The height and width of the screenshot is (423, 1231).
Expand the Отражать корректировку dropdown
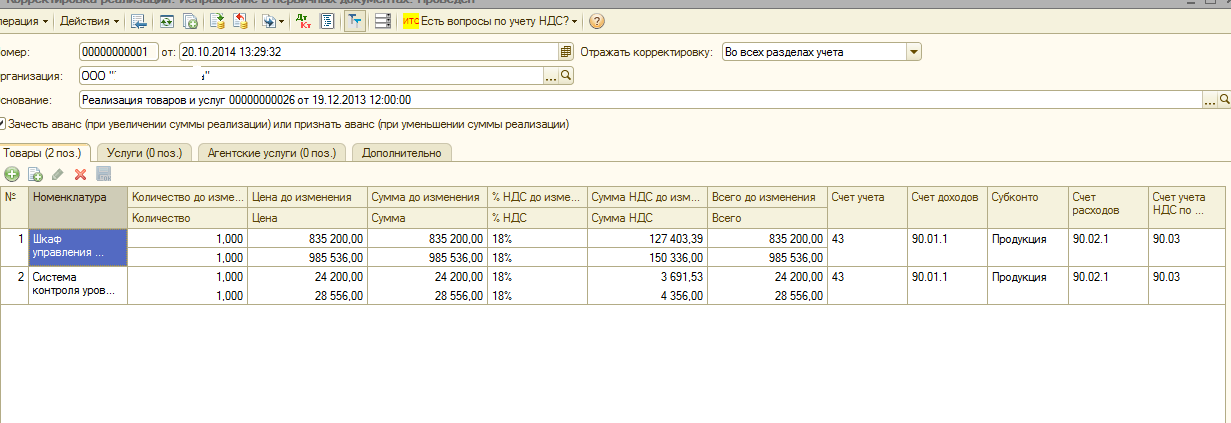[913, 52]
